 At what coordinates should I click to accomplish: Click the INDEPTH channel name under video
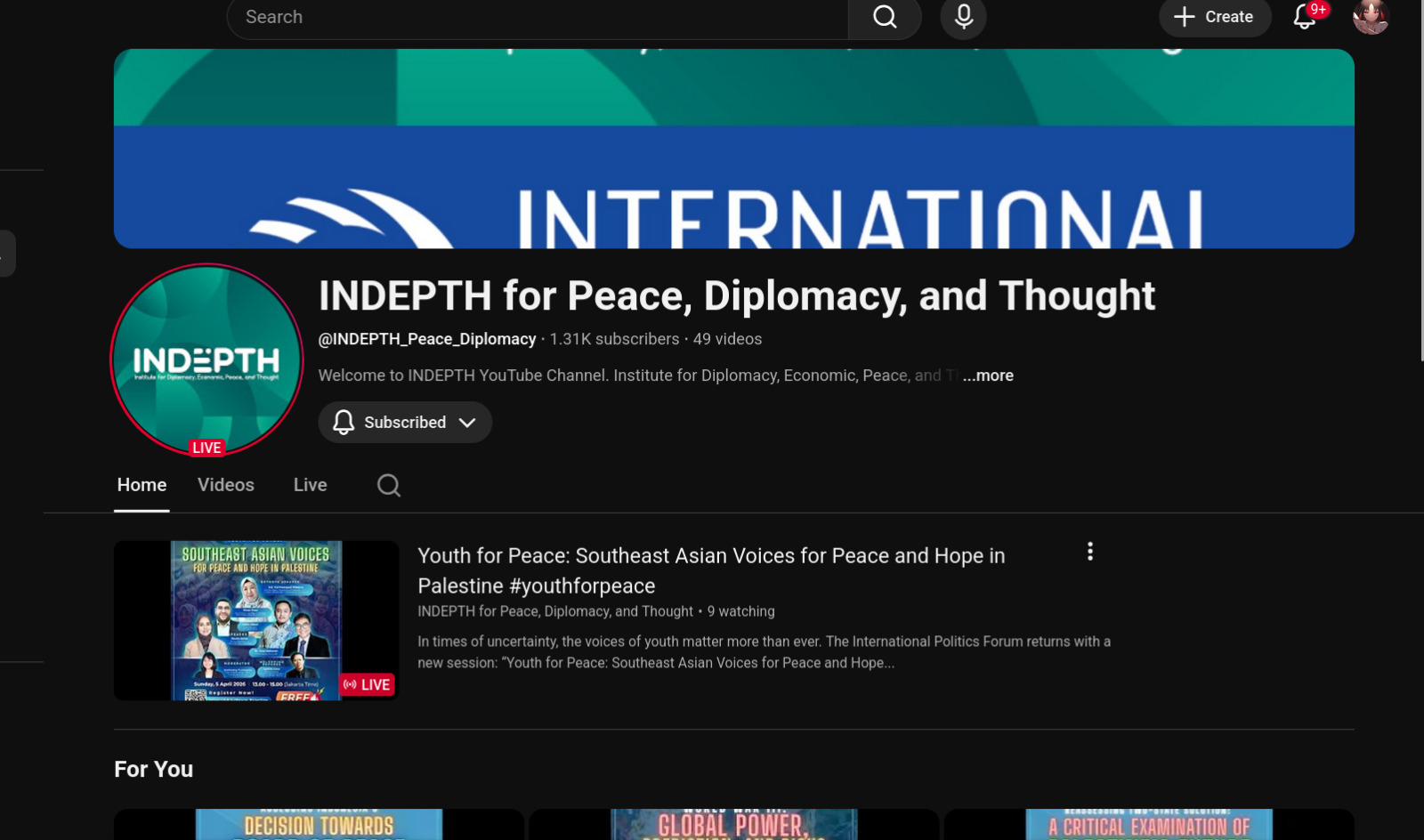pyautogui.click(x=555, y=611)
